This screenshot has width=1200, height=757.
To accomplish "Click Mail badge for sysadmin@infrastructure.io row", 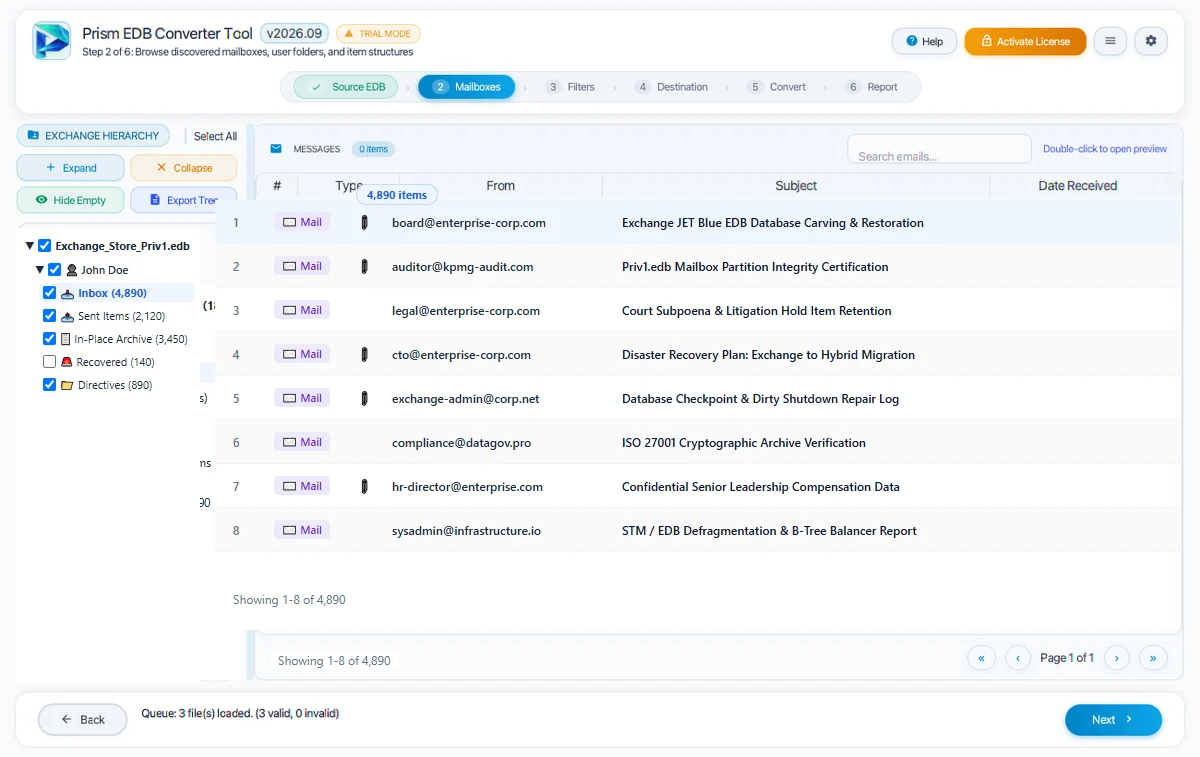I will click(302, 530).
